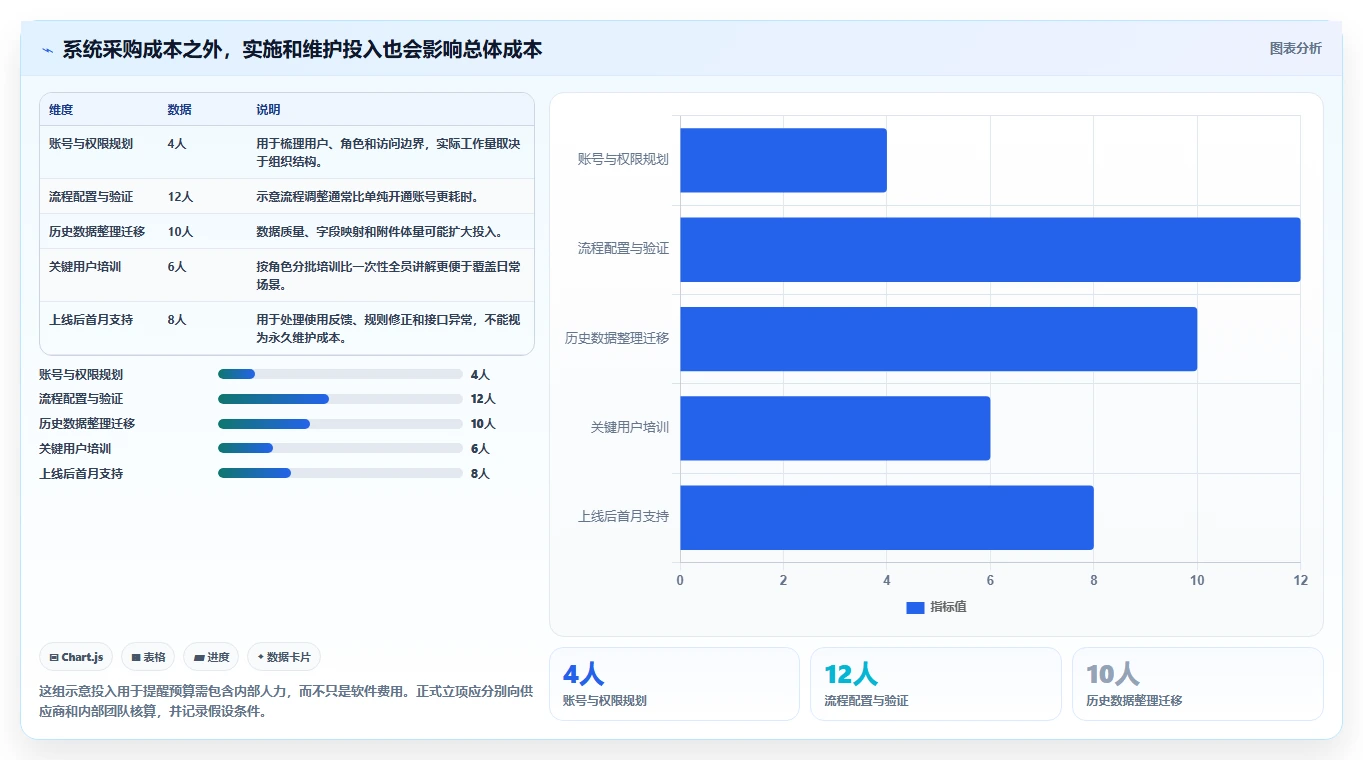
Task: Click the 关键用户培训 progress bar
Action: point(340,448)
